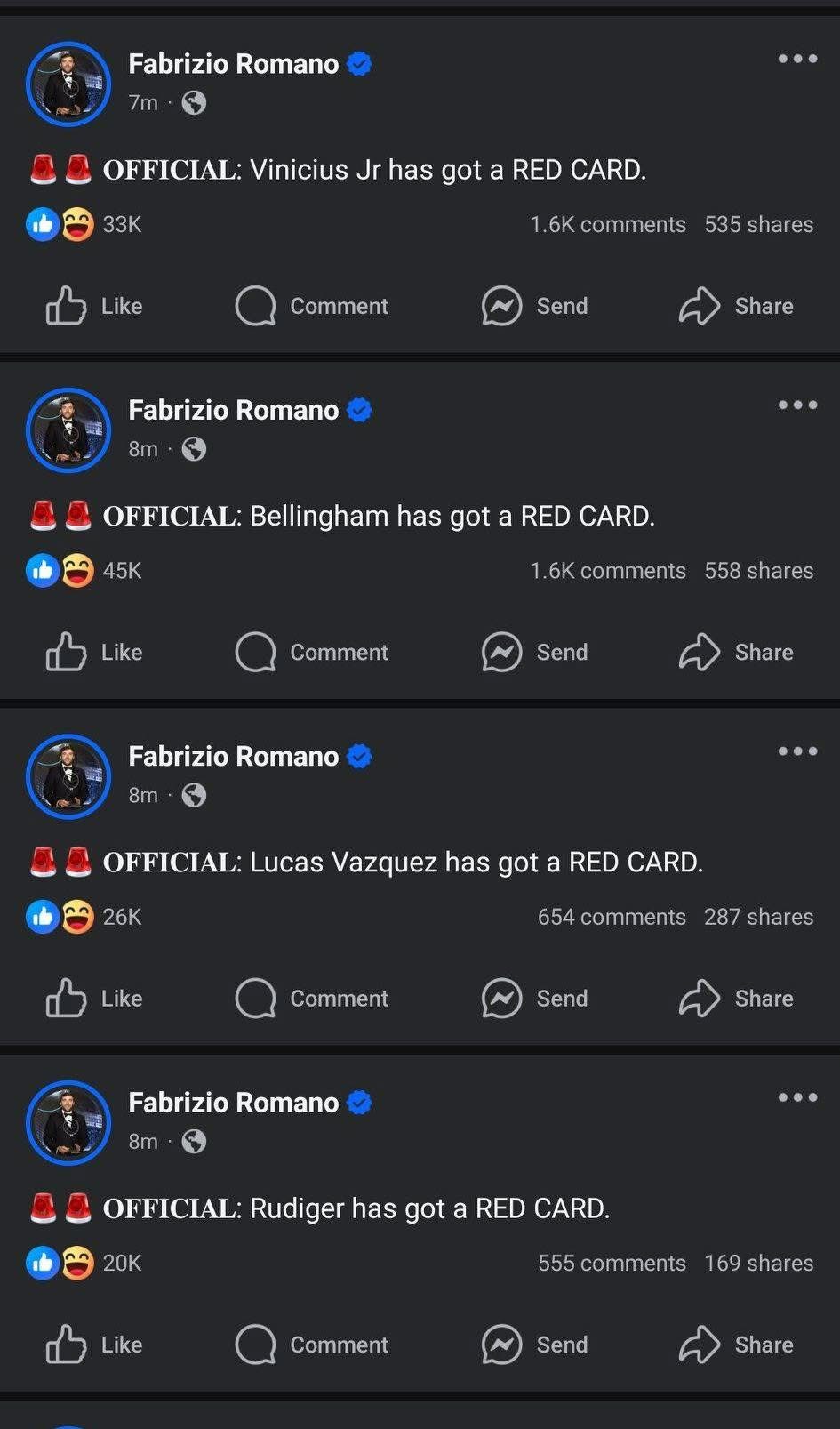
Task: Share the Lucas Vazquez post
Action: pos(736,999)
